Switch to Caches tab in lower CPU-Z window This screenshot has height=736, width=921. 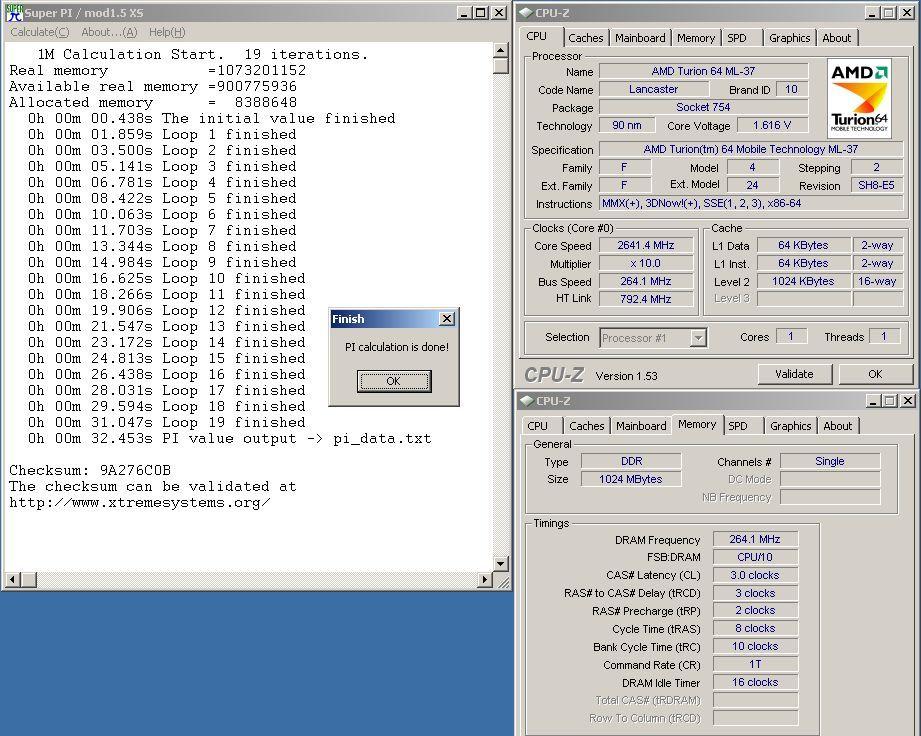pos(586,426)
